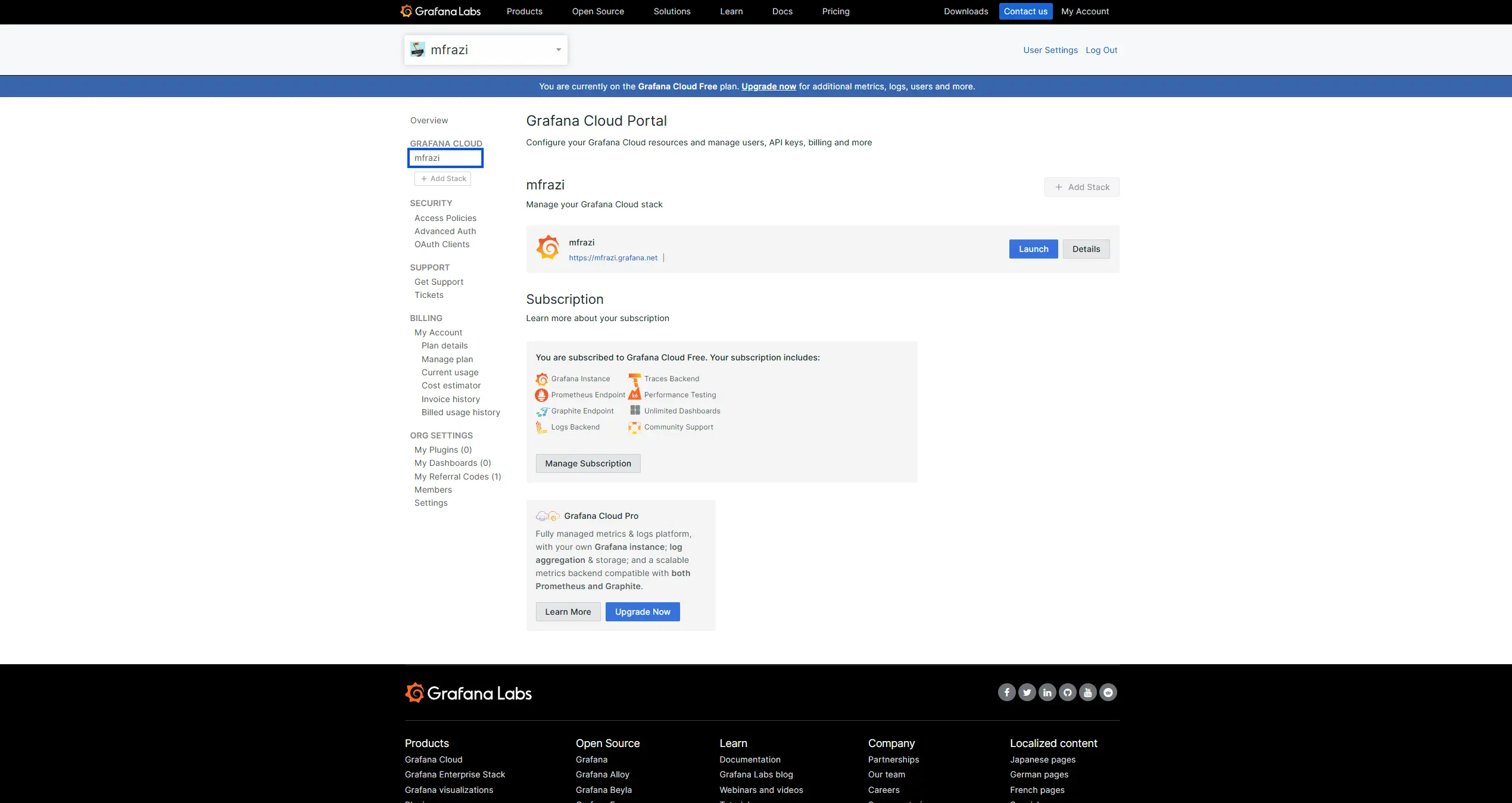
Task: Open My Account in the top bar
Action: 1084,11
